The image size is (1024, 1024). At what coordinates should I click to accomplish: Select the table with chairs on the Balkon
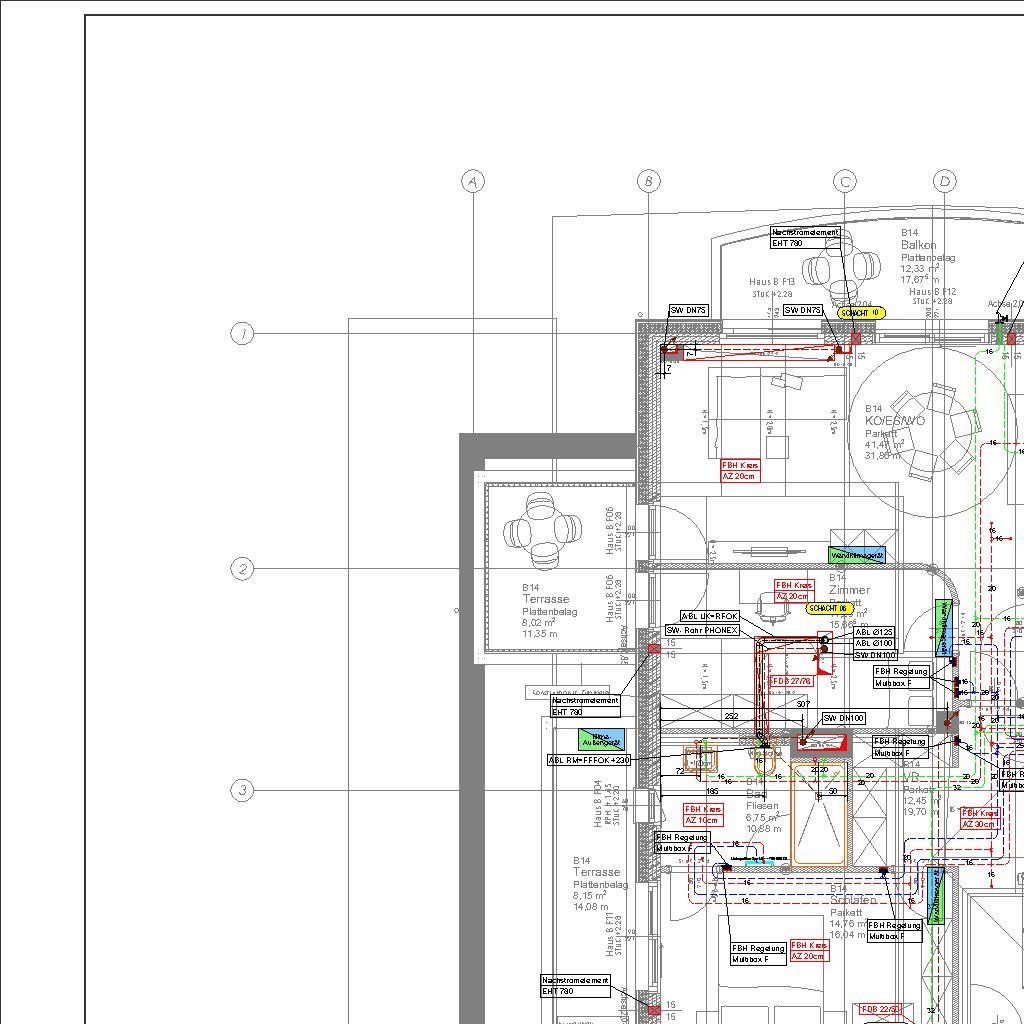[840, 268]
